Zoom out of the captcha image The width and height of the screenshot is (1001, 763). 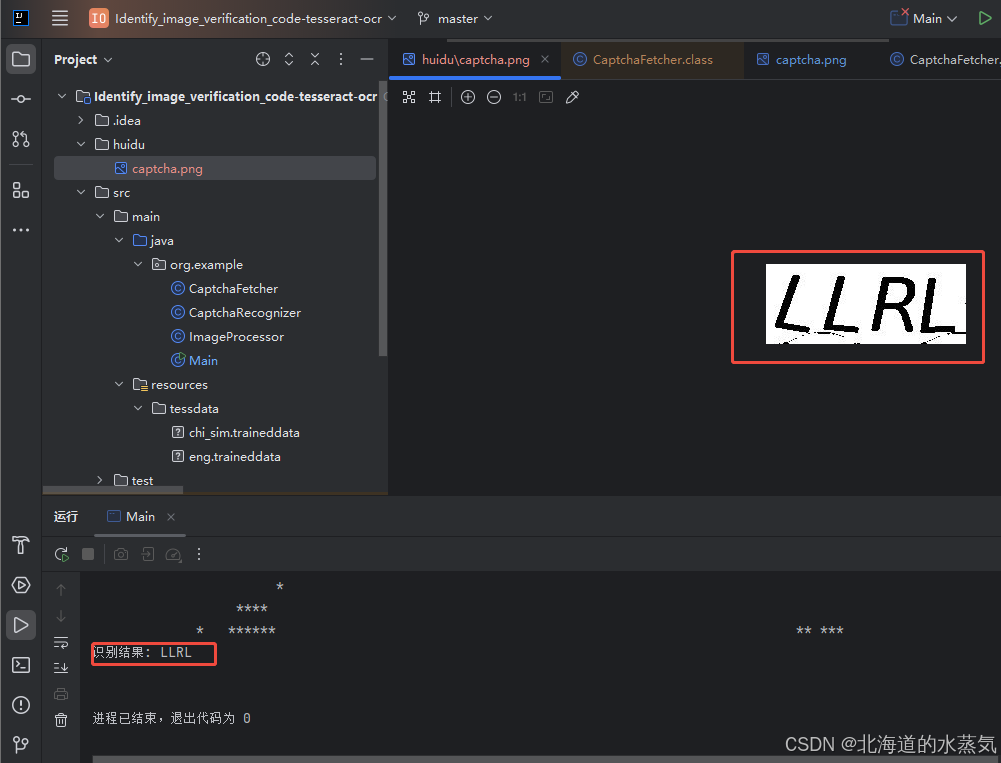point(494,97)
